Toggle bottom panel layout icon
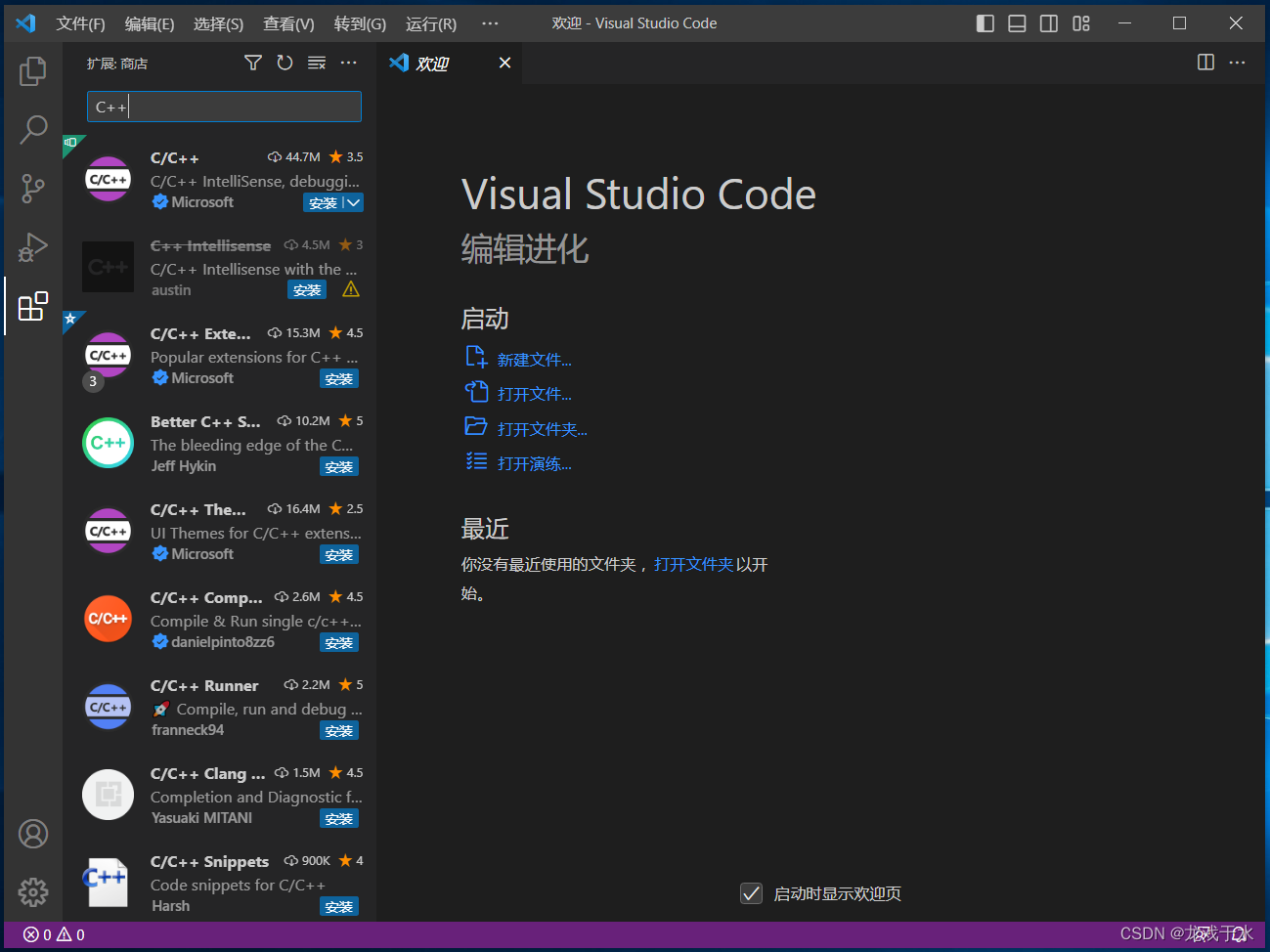 [x=1017, y=23]
